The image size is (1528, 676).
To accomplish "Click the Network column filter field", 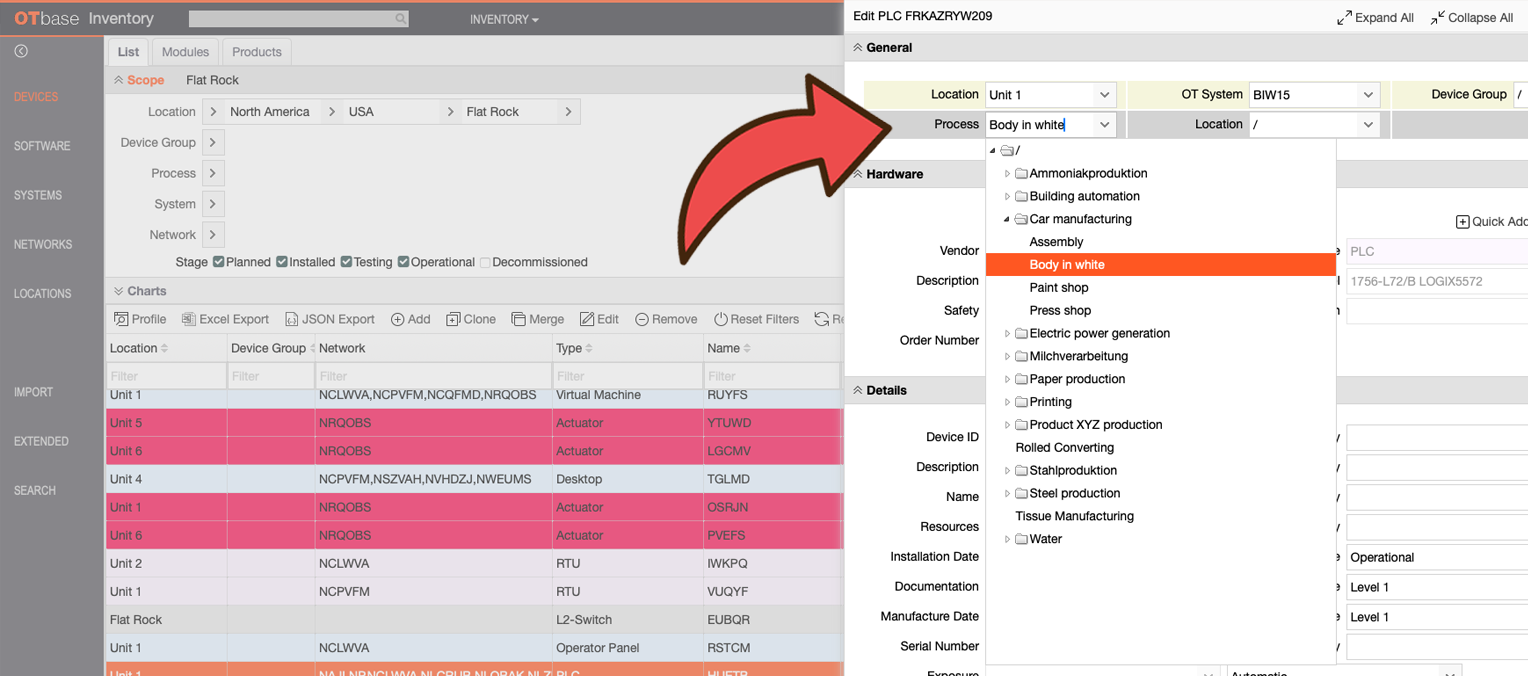I will (433, 376).
